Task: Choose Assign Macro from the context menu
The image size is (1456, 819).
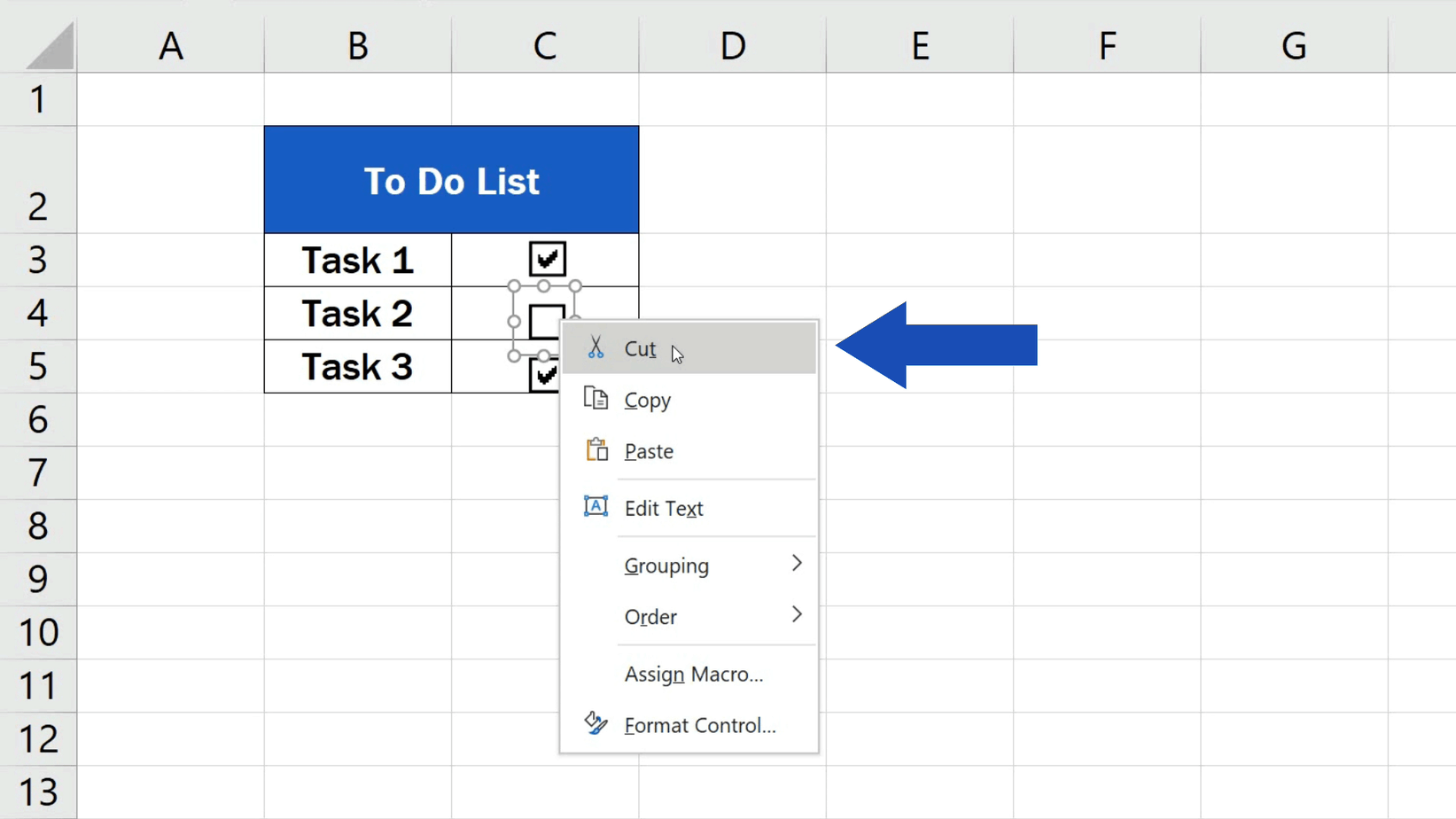Action: [694, 674]
